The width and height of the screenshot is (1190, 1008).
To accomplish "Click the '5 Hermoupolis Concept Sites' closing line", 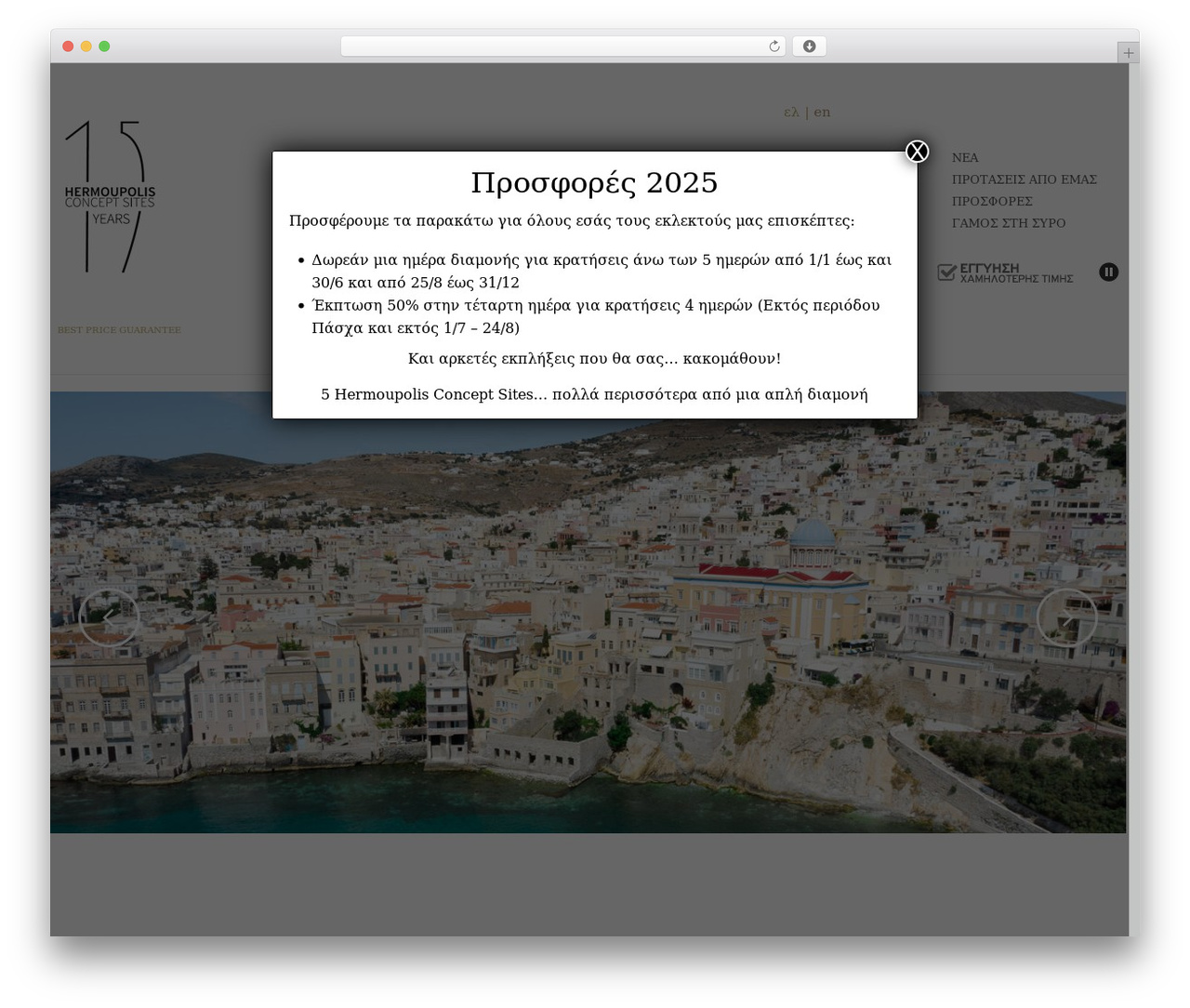I will [594, 394].
